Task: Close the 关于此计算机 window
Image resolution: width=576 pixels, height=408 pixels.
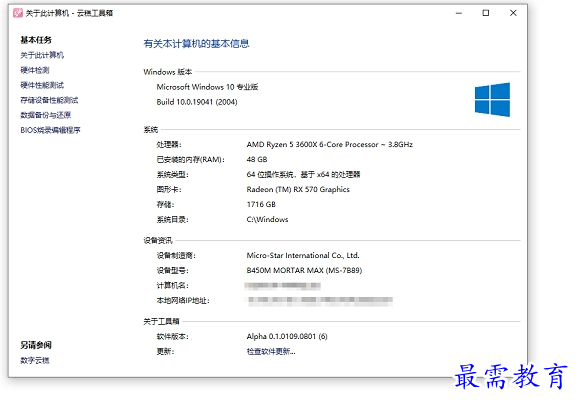Action: tap(513, 13)
